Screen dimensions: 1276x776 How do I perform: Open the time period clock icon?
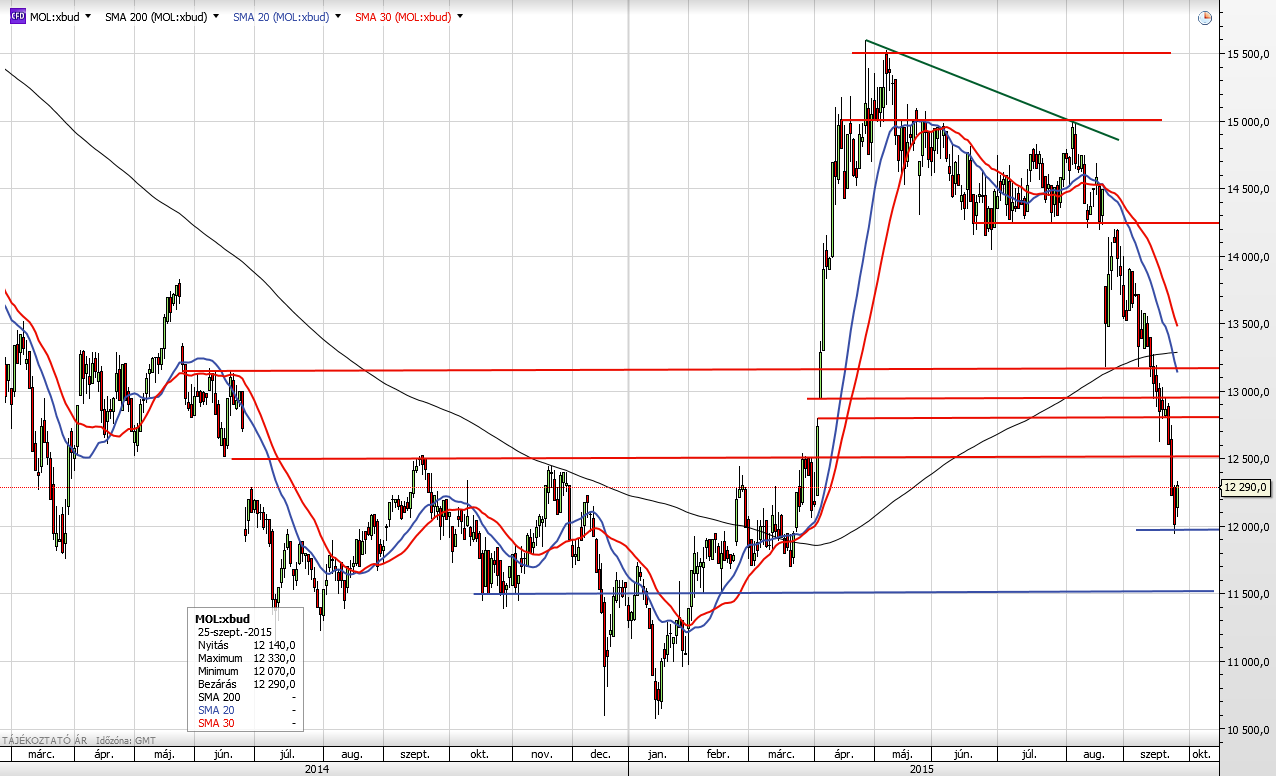[x=1205, y=17]
